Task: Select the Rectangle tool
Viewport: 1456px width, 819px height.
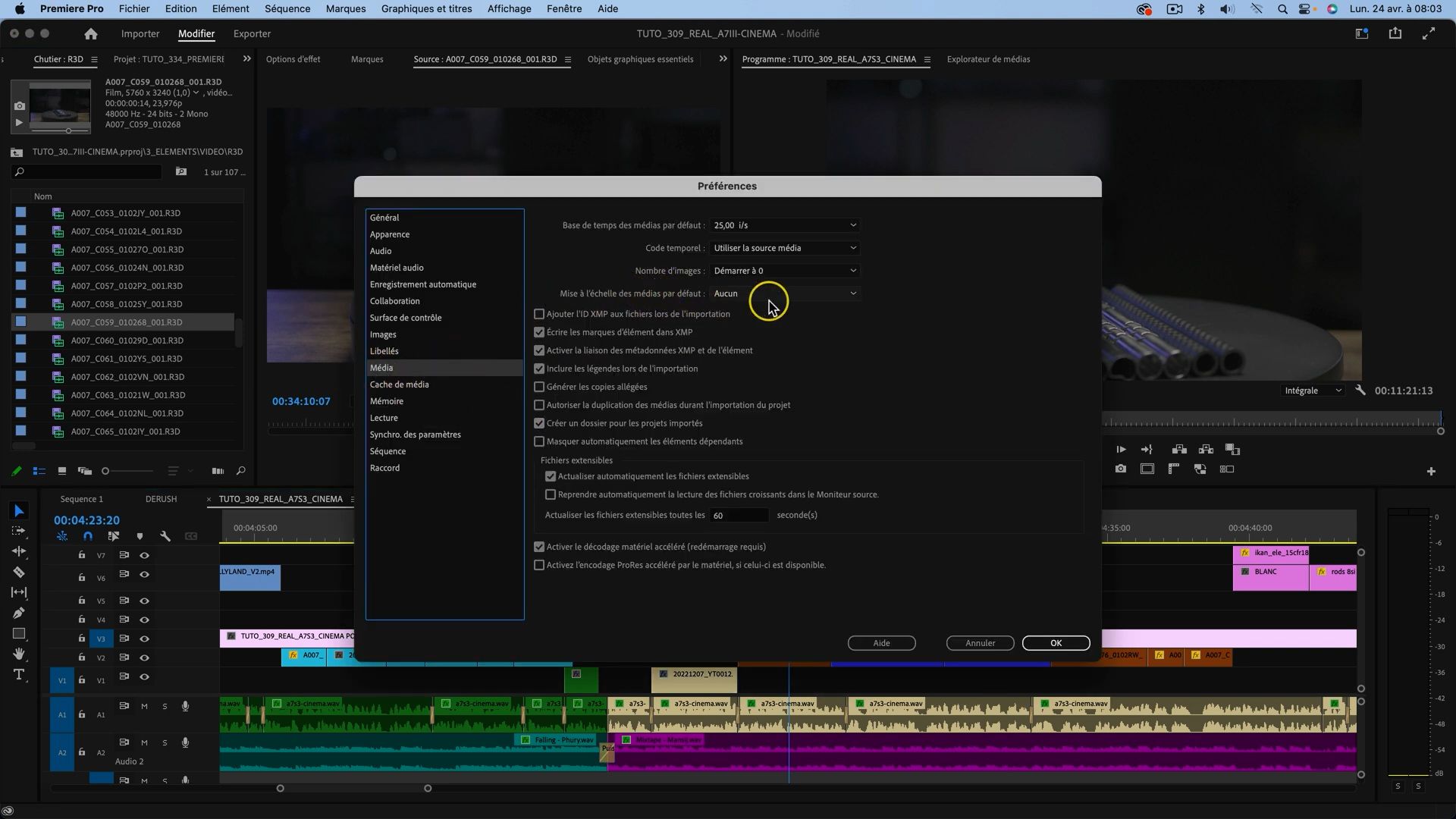Action: (19, 633)
